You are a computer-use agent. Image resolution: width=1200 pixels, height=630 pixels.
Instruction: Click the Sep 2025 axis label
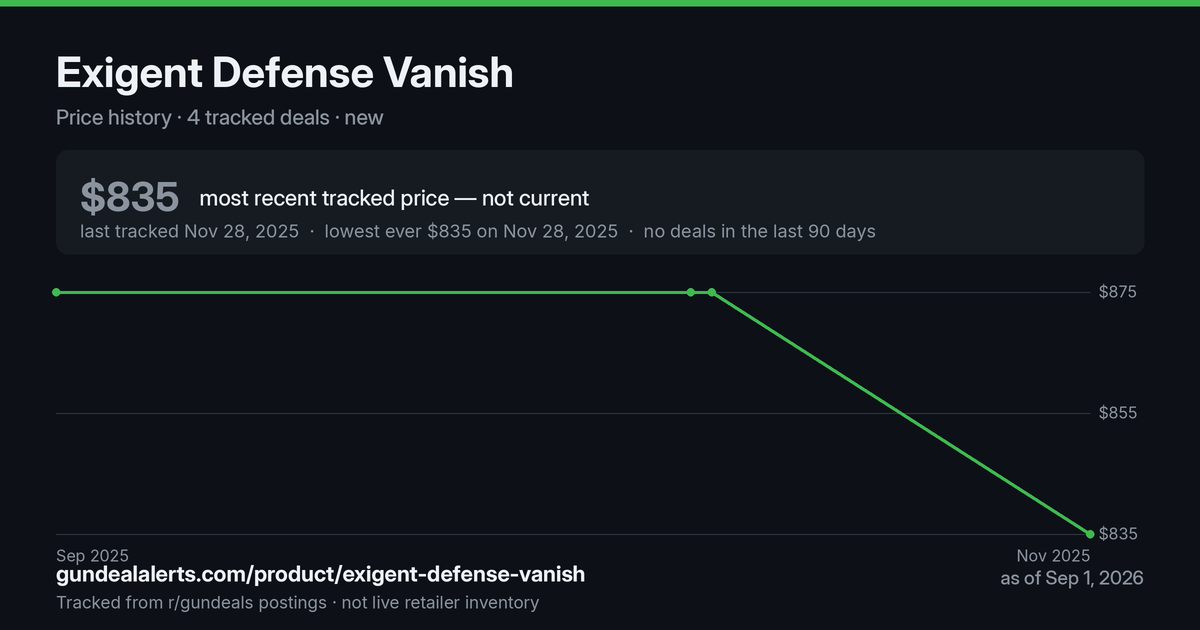(x=92, y=555)
